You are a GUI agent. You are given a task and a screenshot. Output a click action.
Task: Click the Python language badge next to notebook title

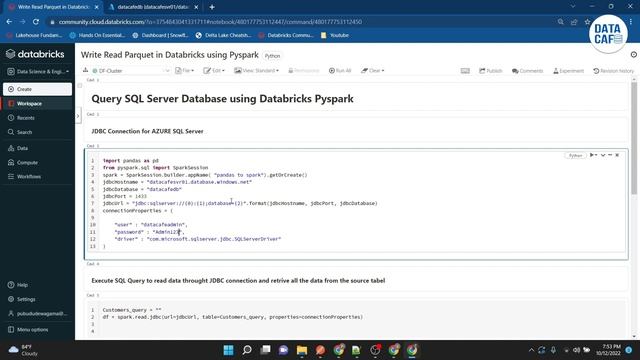click(272, 56)
